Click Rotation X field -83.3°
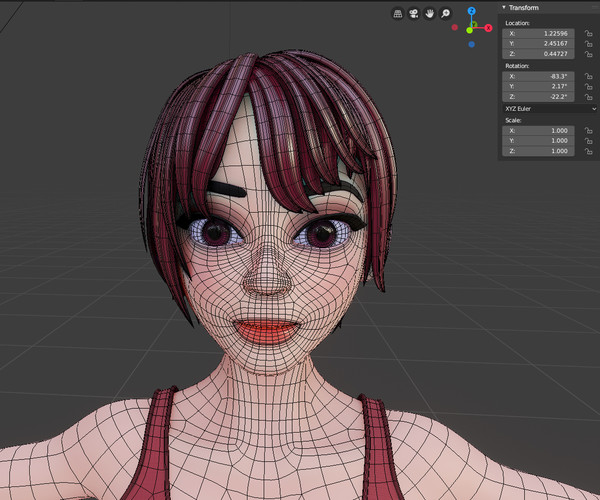This screenshot has width=600, height=500. (538, 77)
